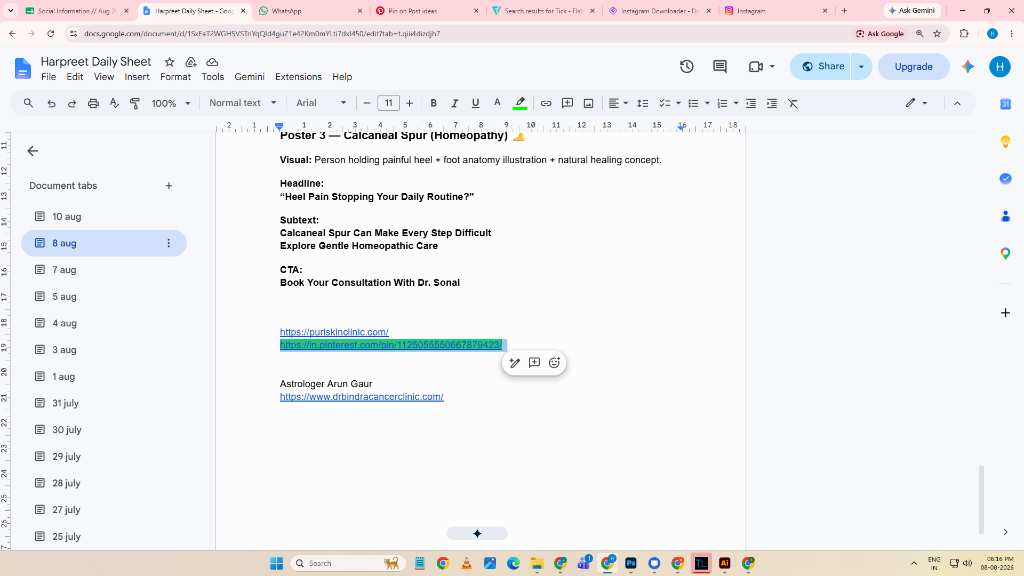Open the Arial font dropdown

[x=321, y=103]
